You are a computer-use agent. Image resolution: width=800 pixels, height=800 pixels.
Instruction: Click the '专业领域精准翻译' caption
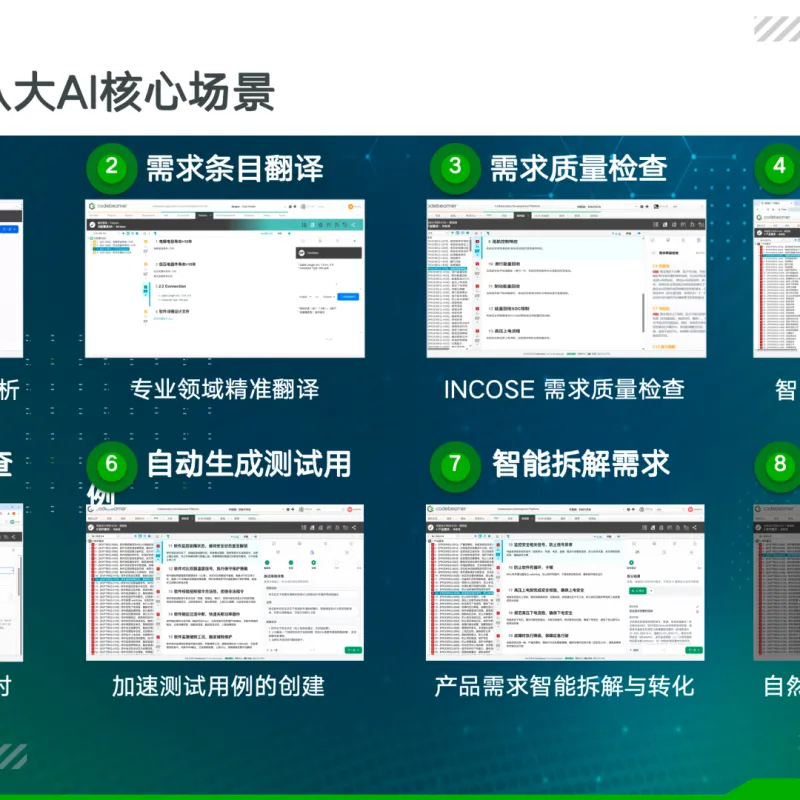click(224, 389)
